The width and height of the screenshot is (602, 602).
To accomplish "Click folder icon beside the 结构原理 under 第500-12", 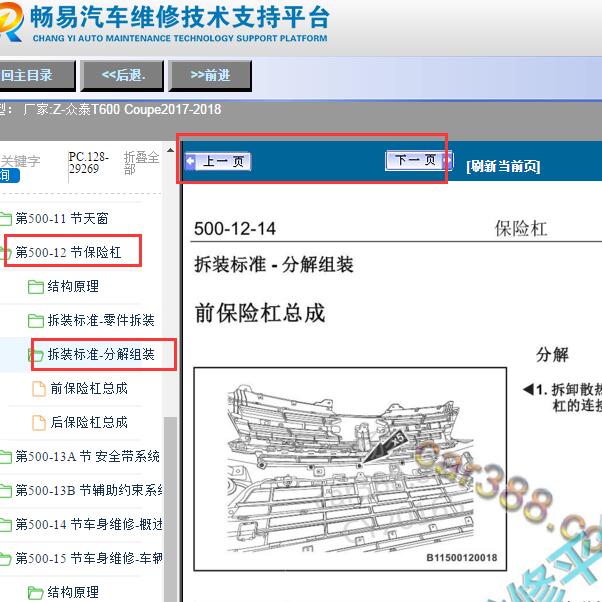I will 36,287.
